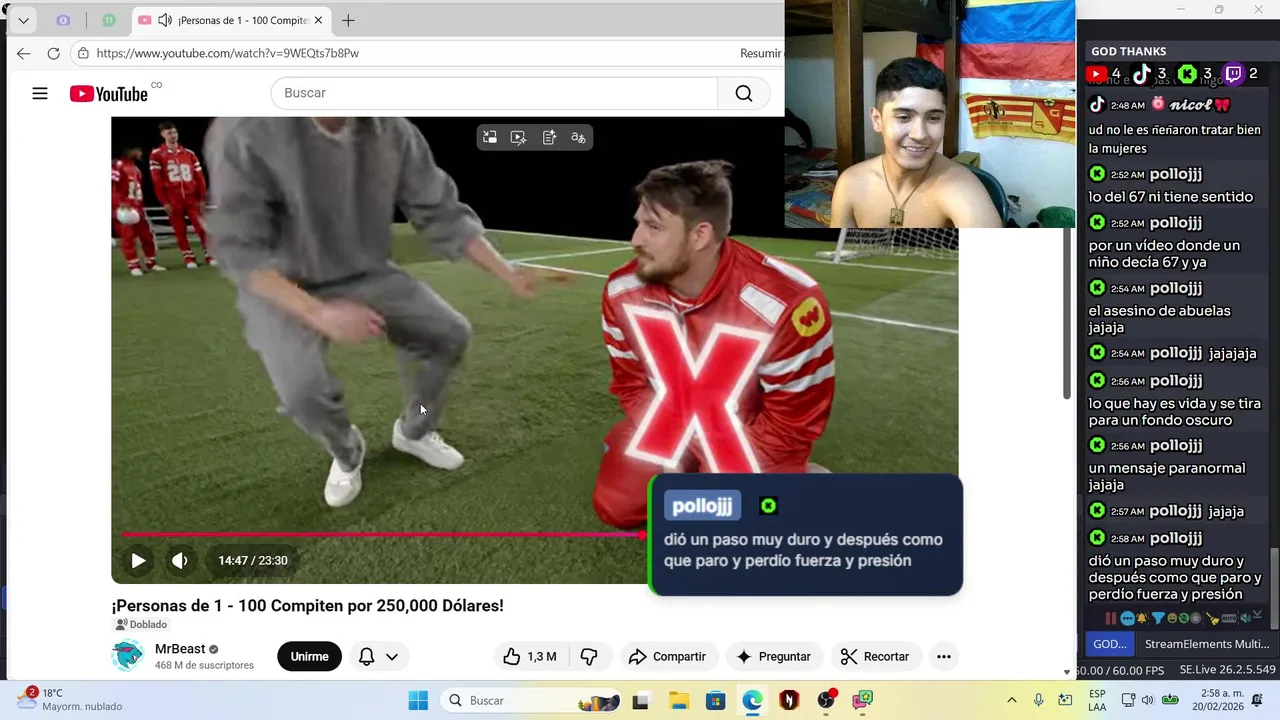Click the Recortar clip button
The height and width of the screenshot is (720, 1280).
pos(875,656)
